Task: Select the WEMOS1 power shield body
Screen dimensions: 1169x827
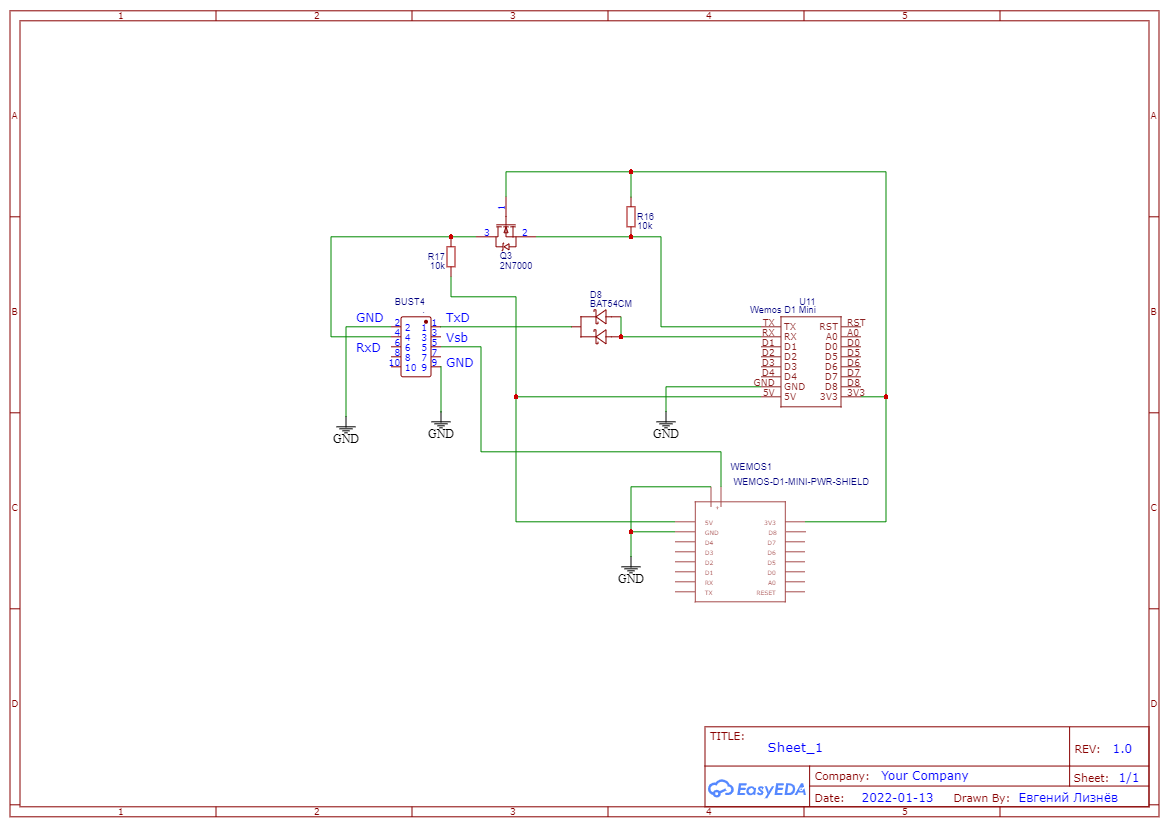Action: (740, 551)
